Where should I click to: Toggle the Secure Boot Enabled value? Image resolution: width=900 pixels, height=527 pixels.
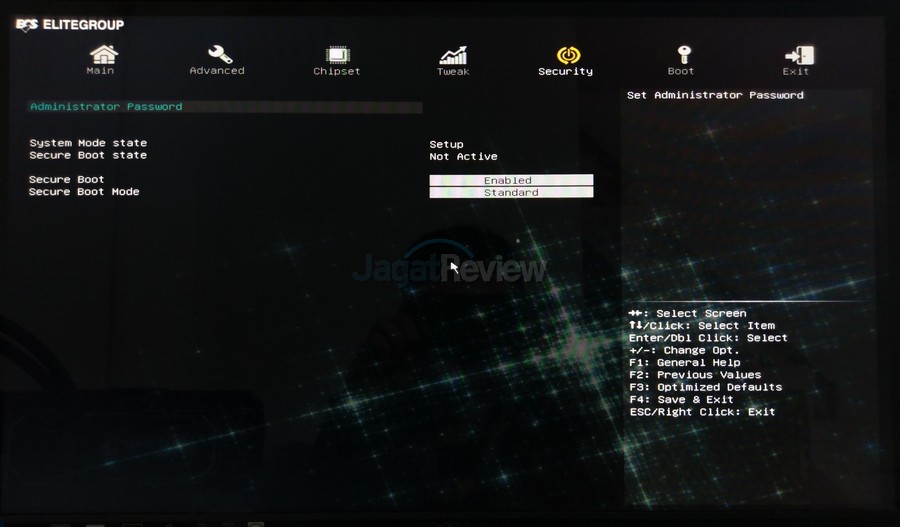click(x=511, y=180)
